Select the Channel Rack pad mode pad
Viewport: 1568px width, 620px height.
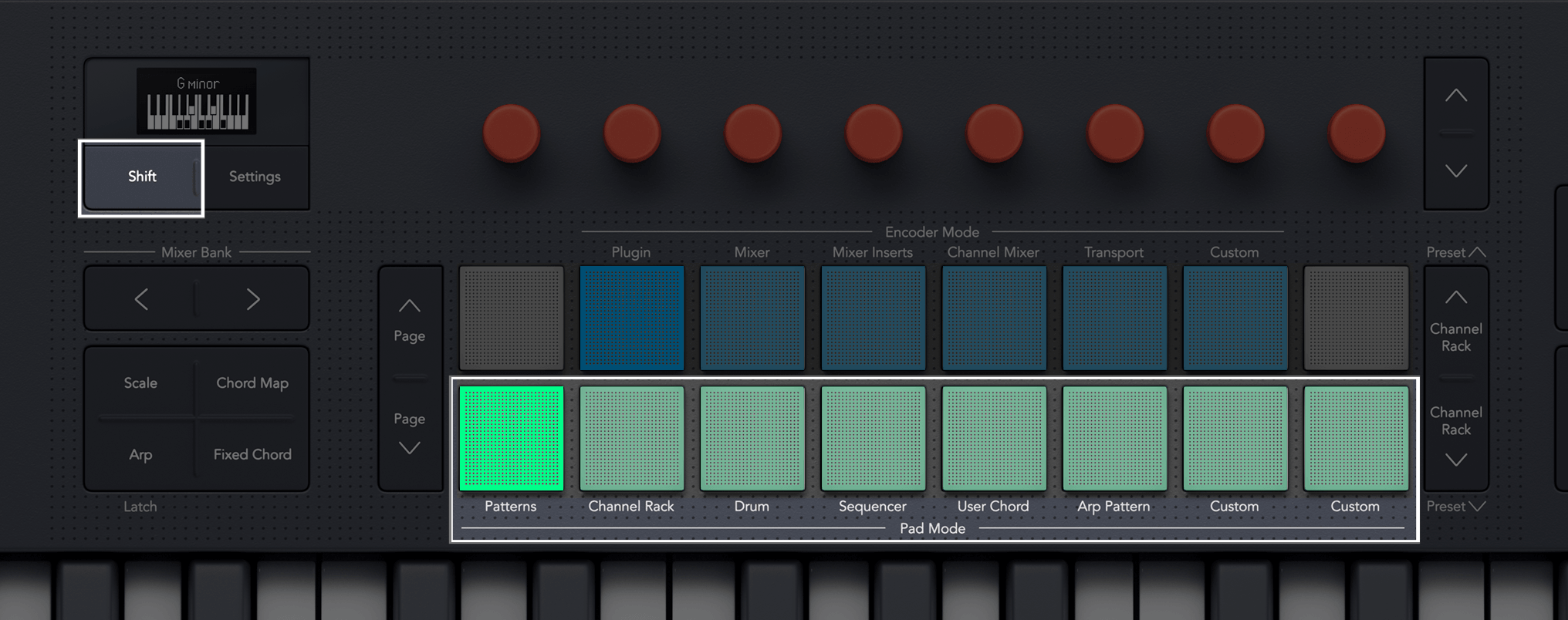click(x=632, y=438)
